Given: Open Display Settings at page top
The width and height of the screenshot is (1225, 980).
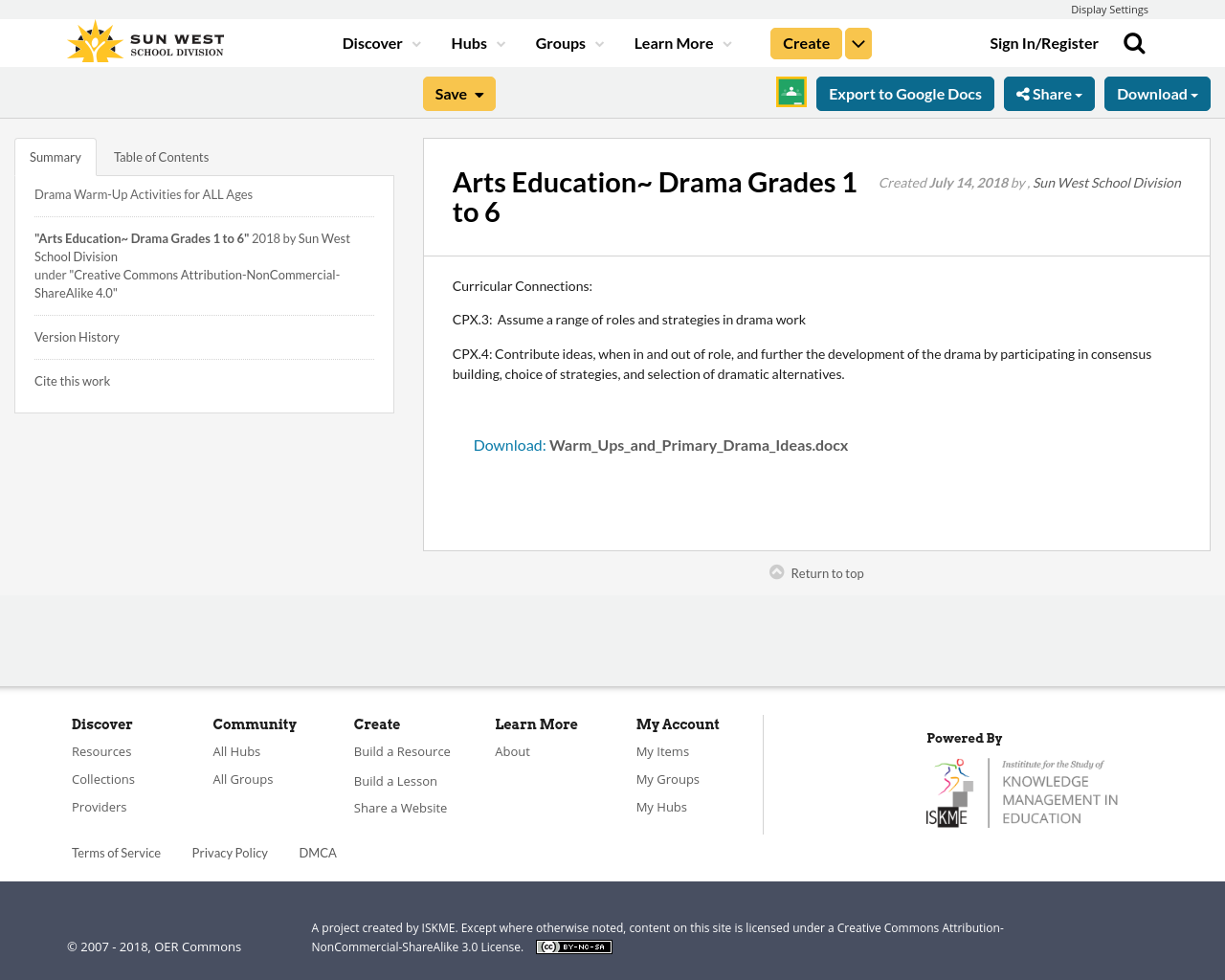Looking at the screenshot, I should coord(1109,9).
